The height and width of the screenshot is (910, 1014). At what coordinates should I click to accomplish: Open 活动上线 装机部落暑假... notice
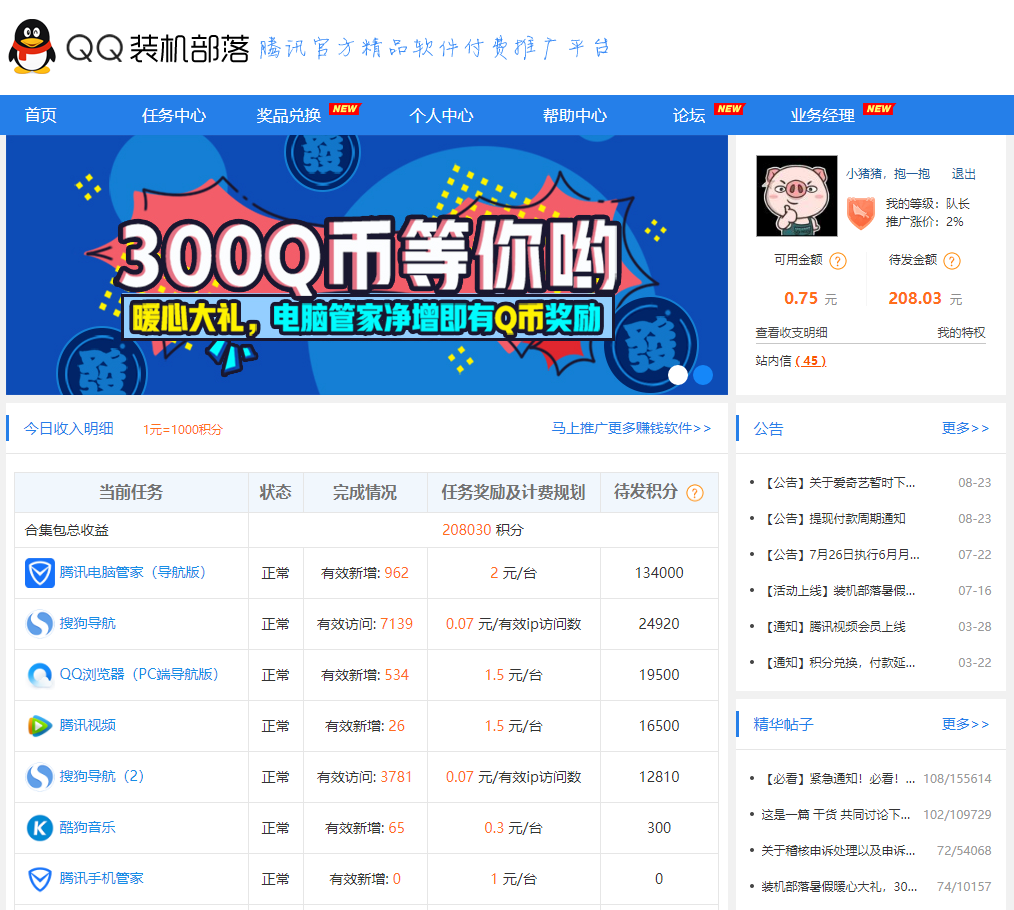click(839, 590)
